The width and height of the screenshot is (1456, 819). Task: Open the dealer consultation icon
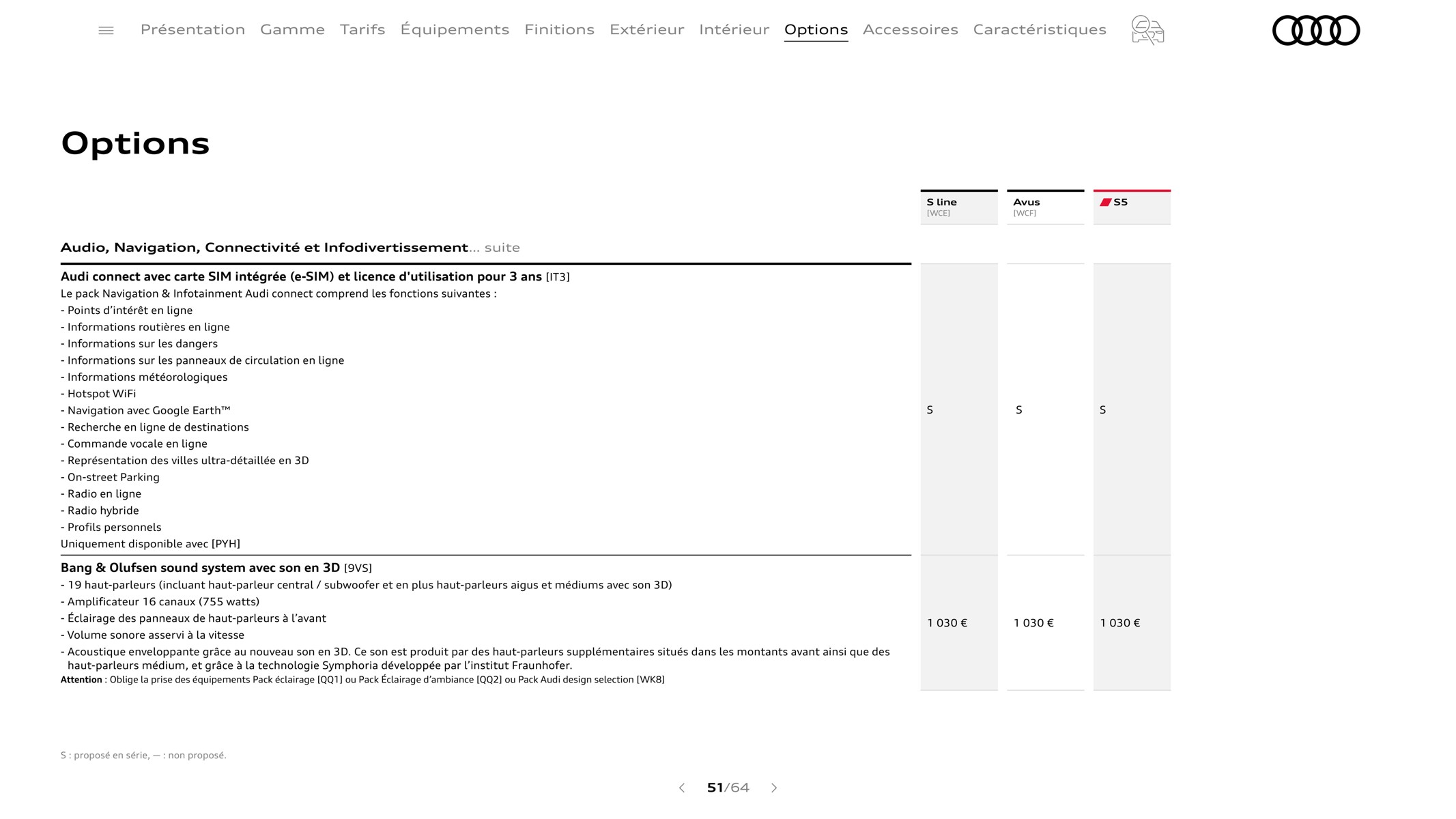click(1147, 30)
